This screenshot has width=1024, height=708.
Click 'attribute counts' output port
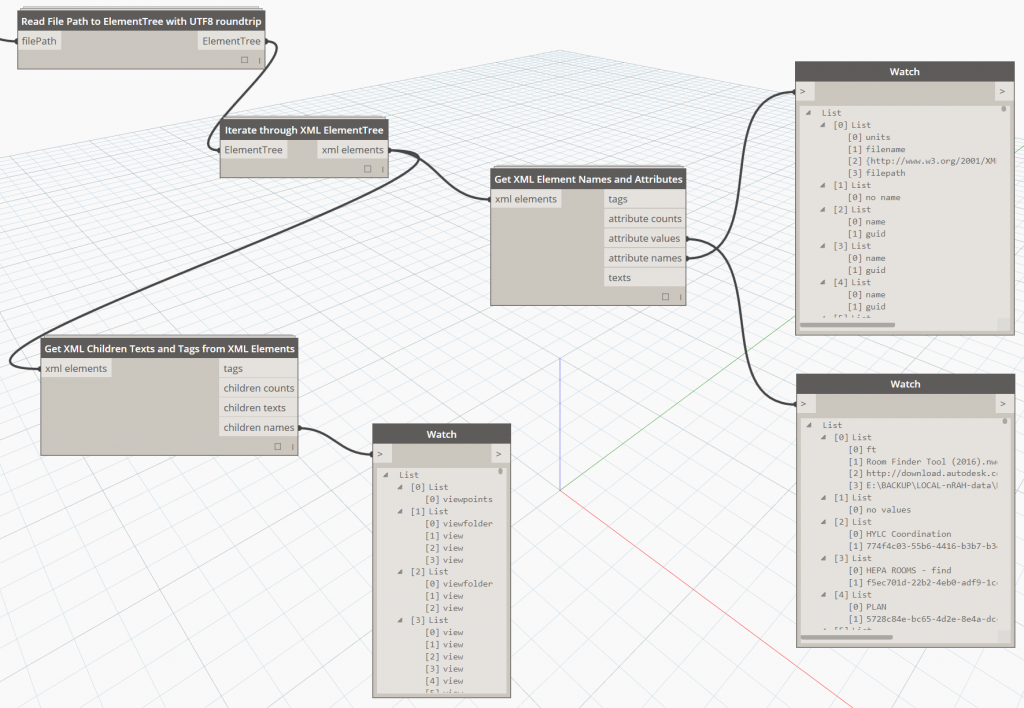[645, 219]
